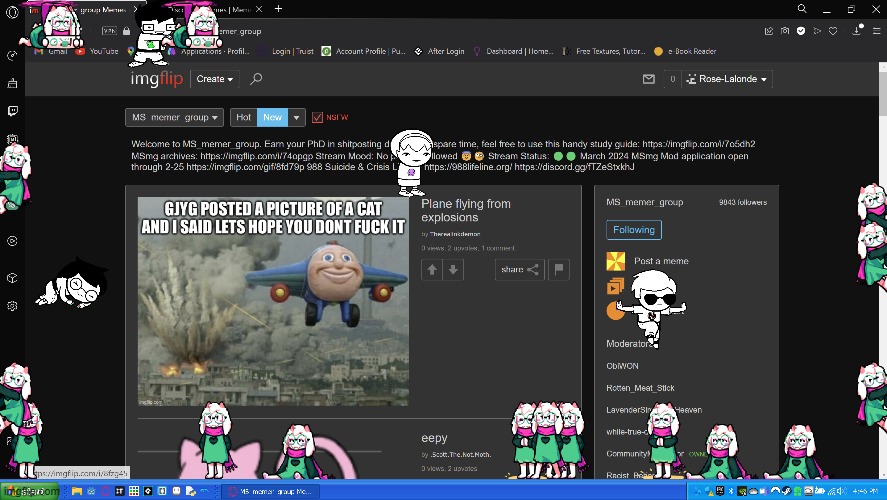
Task: Click the volume icon in system tray
Action: pyautogui.click(x=841, y=491)
